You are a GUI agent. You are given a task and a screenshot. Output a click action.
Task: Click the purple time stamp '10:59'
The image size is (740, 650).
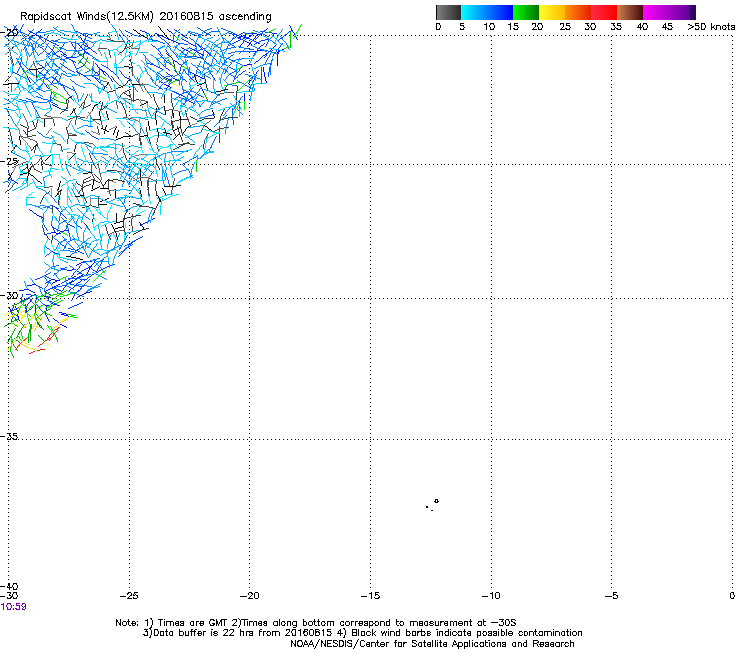click(x=13, y=607)
